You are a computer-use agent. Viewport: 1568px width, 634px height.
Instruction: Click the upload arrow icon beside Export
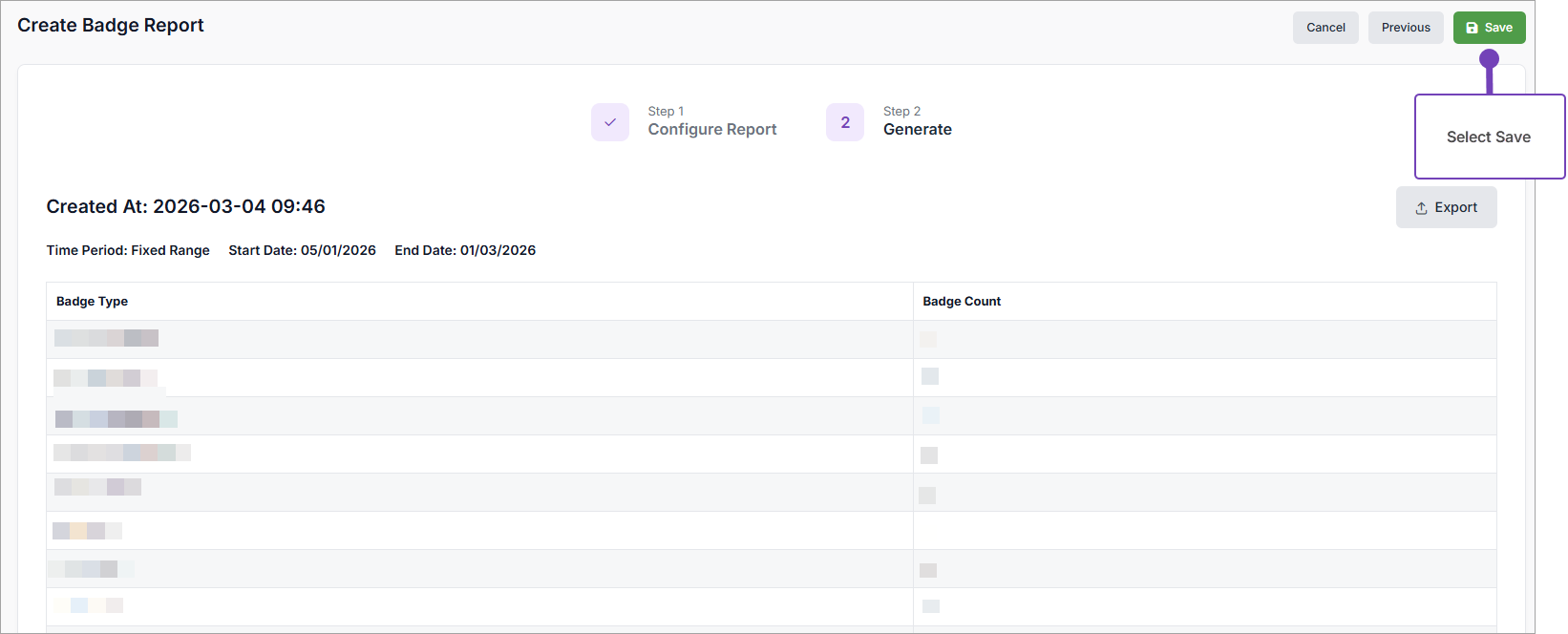[x=1421, y=208]
